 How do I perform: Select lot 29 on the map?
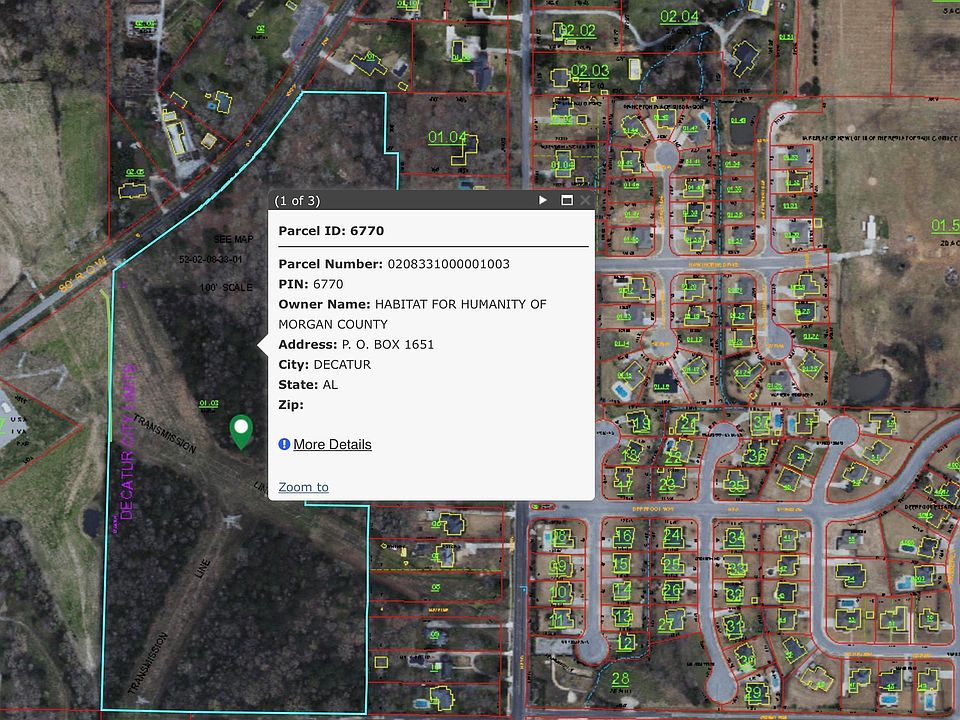(754, 693)
